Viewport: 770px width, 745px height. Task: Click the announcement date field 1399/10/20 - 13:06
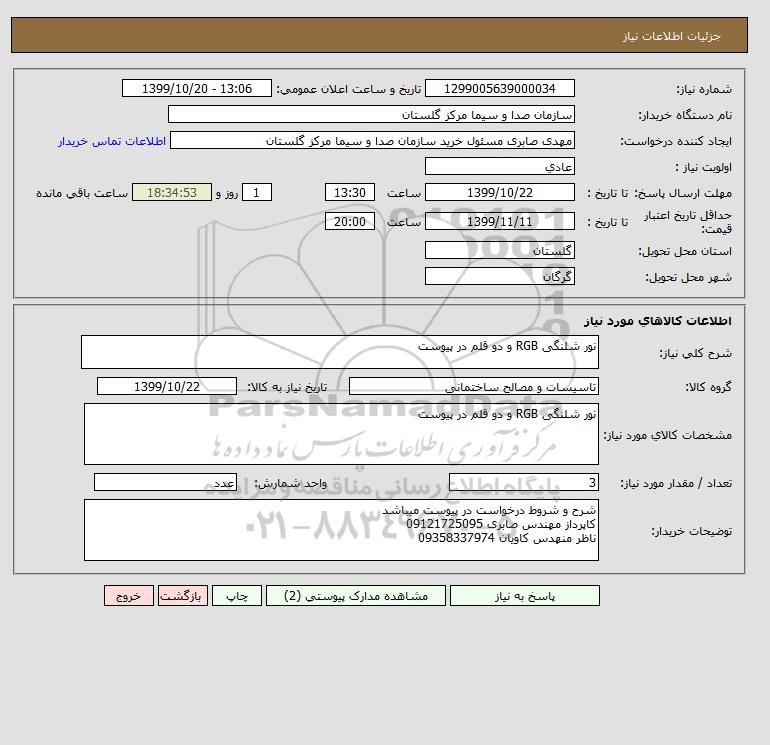[x=197, y=88]
